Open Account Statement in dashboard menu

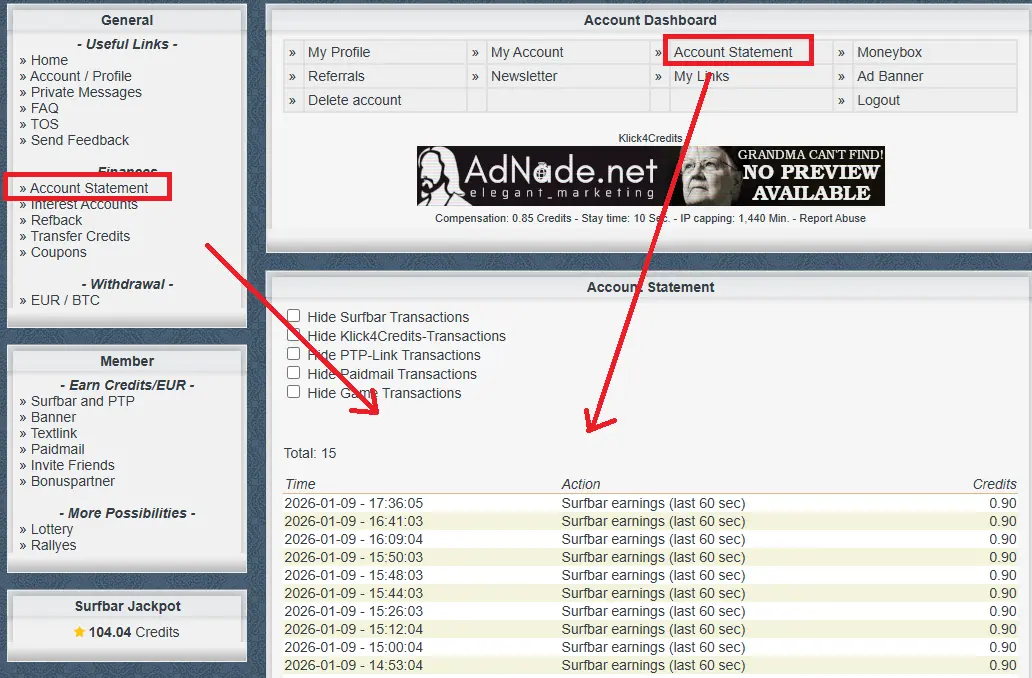coord(733,52)
